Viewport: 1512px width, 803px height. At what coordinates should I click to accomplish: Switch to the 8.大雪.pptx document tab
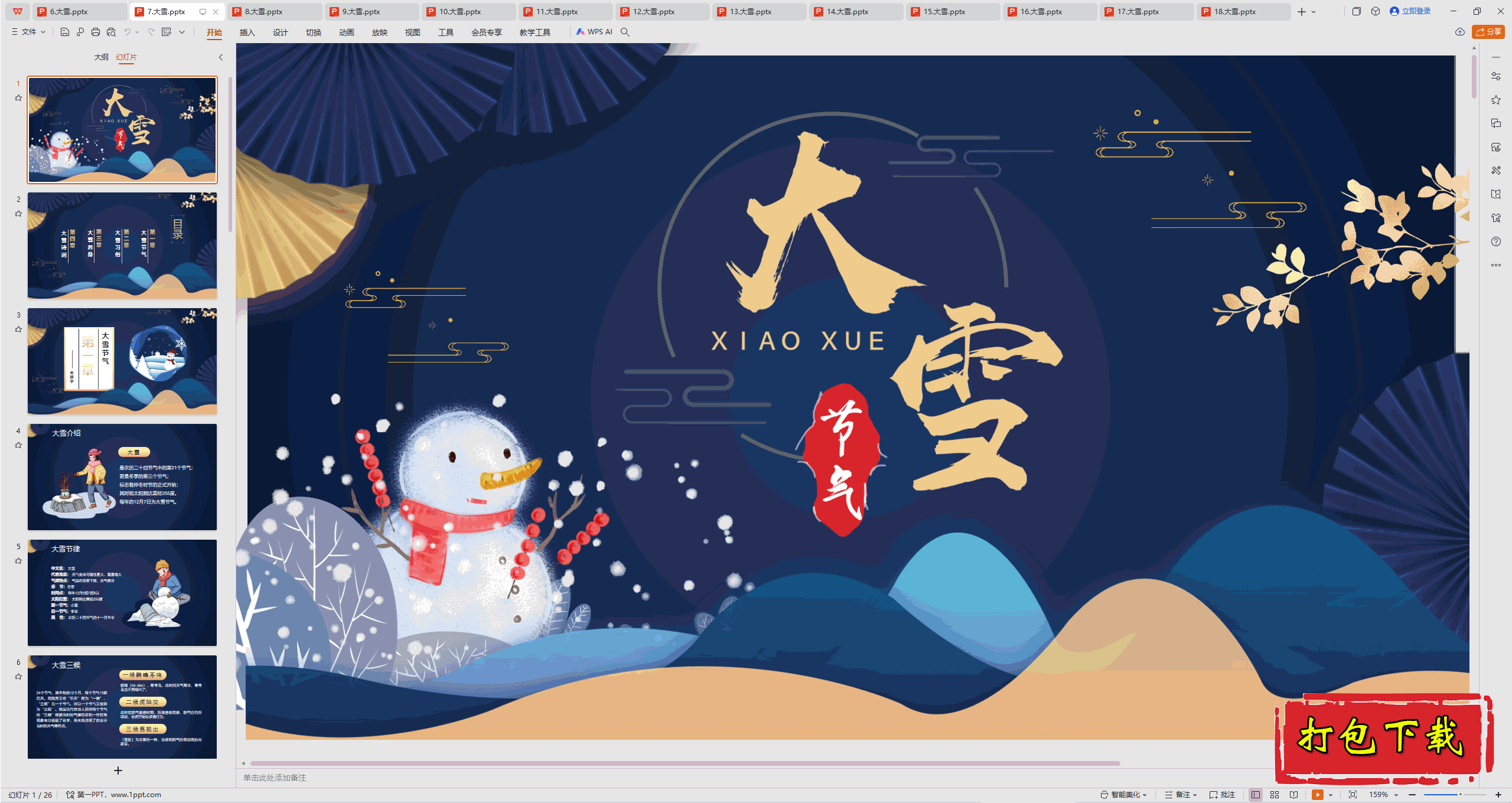click(275, 11)
